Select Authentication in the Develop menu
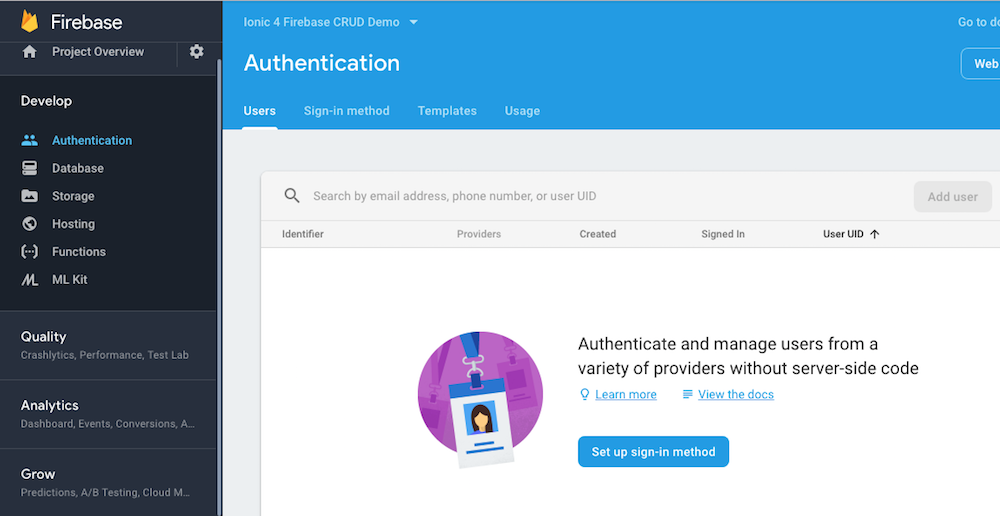1000x516 pixels. coord(92,140)
